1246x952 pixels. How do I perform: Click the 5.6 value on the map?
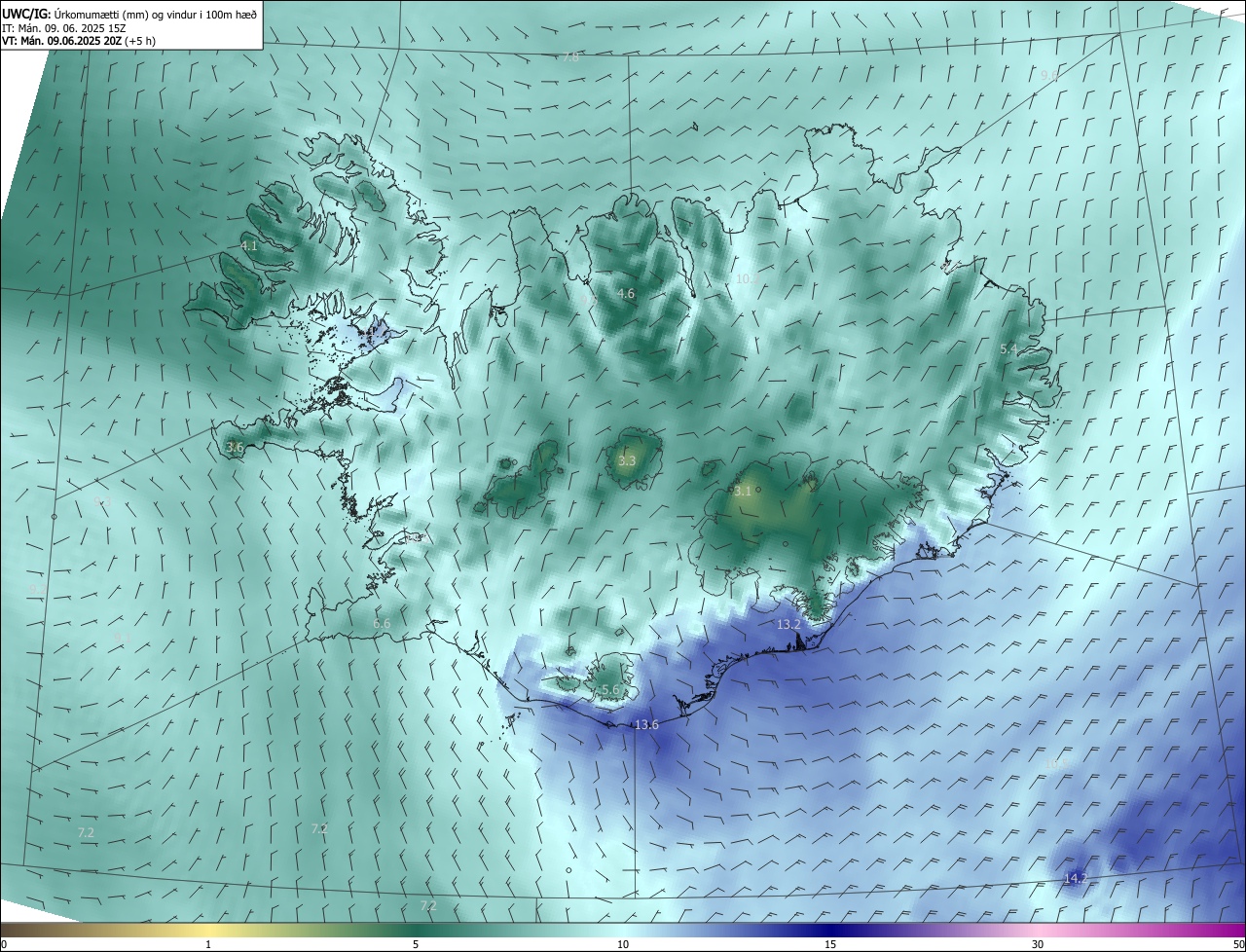point(610,689)
